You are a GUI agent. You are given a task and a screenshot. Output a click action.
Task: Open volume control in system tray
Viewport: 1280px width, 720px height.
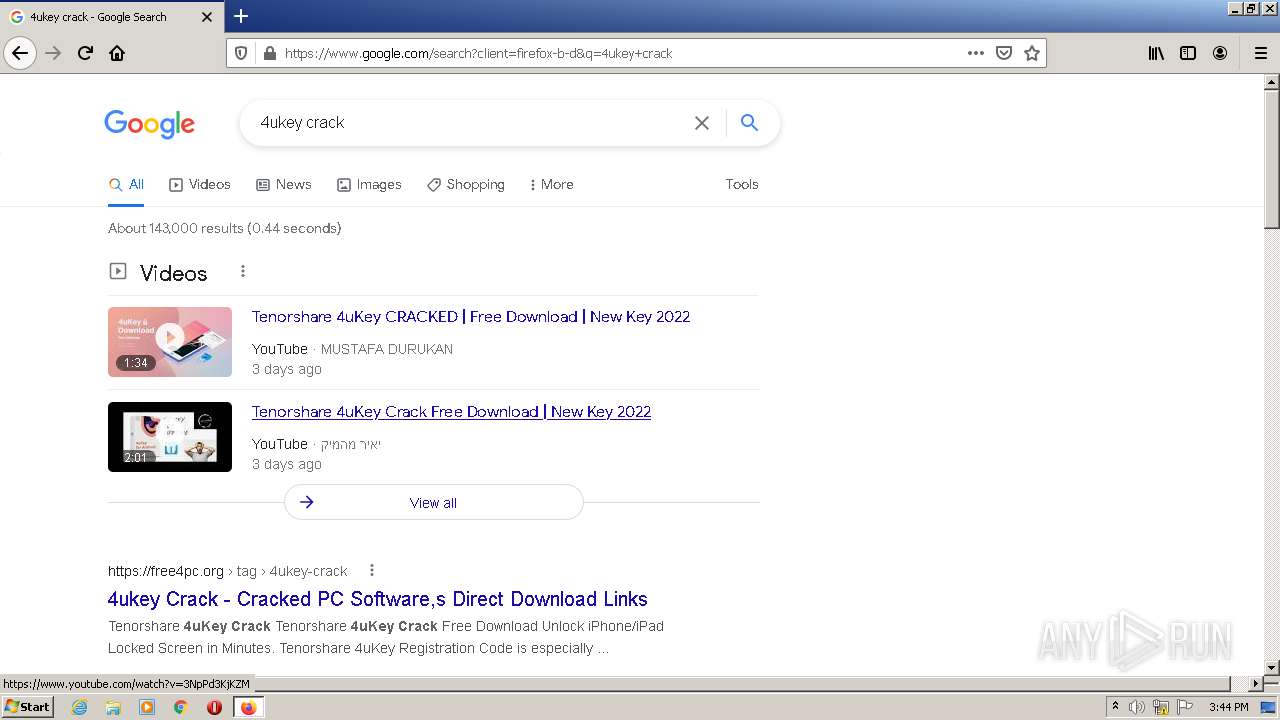[1137, 707]
